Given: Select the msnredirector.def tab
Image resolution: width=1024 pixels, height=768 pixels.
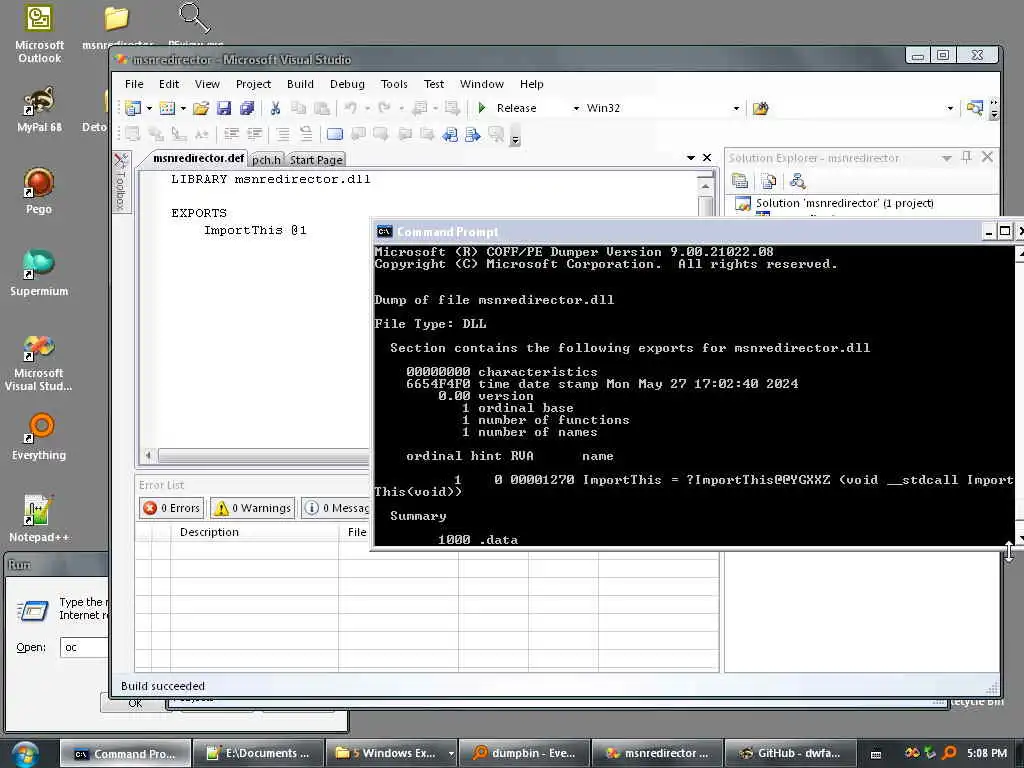Looking at the screenshot, I should pyautogui.click(x=198, y=158).
